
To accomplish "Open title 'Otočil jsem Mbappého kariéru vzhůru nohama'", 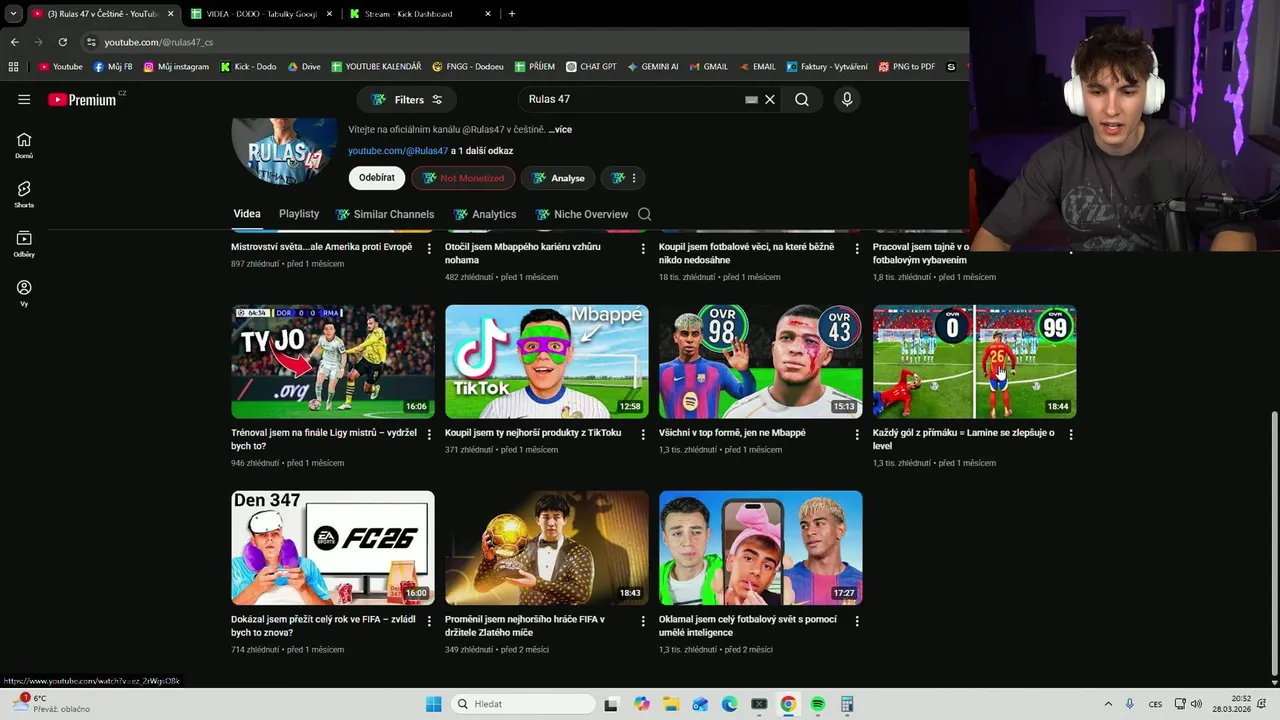I will pyautogui.click(x=523, y=253).
